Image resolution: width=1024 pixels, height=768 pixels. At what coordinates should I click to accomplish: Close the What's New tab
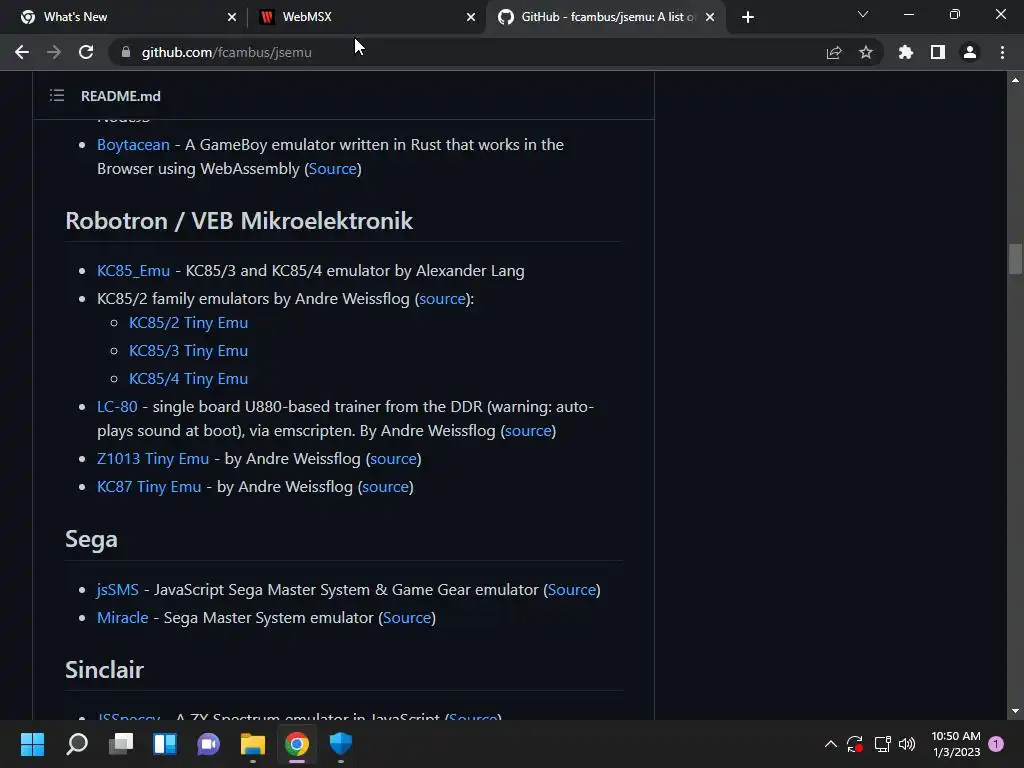(x=232, y=17)
